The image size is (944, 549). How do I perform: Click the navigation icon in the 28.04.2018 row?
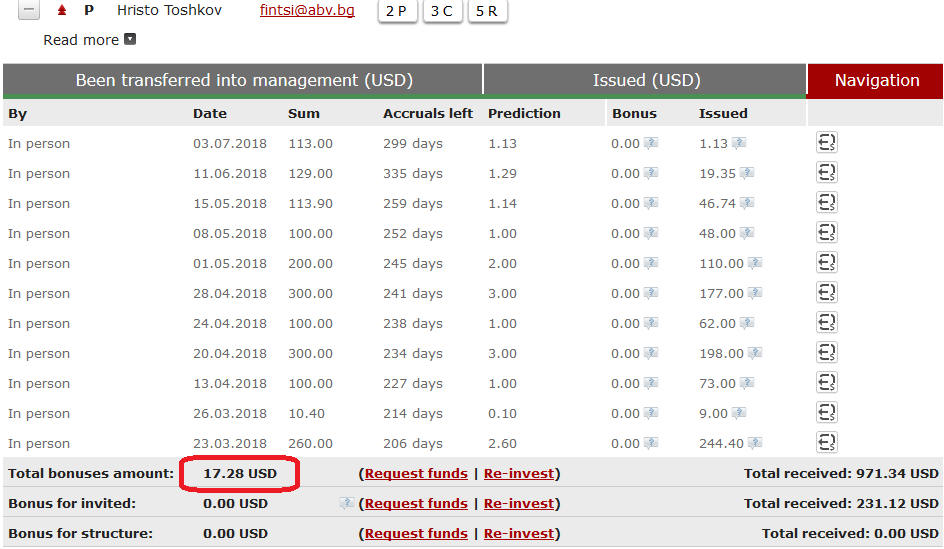(x=827, y=293)
